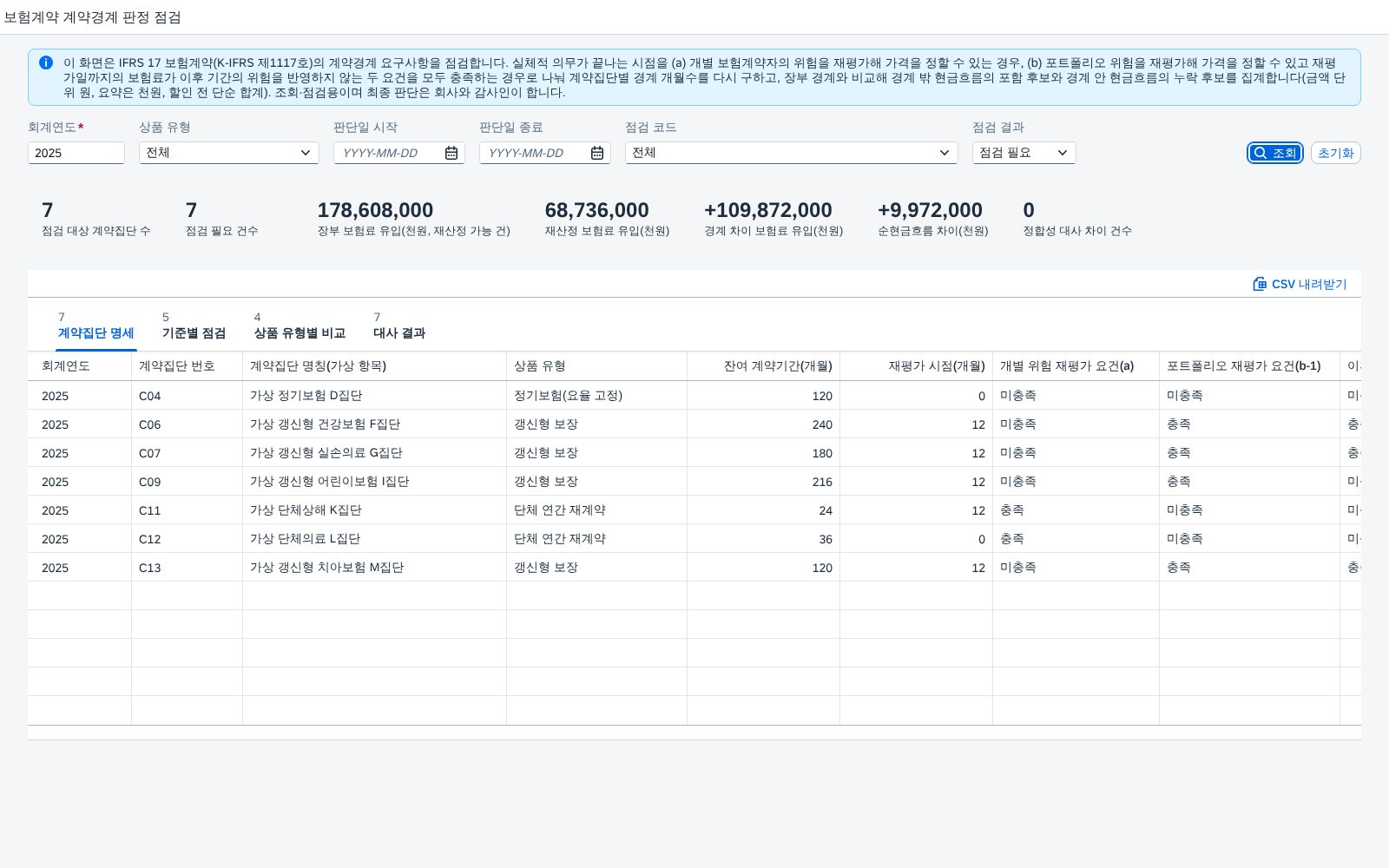Select the row cell C04
The width and height of the screenshot is (1389, 868).
click(187, 396)
